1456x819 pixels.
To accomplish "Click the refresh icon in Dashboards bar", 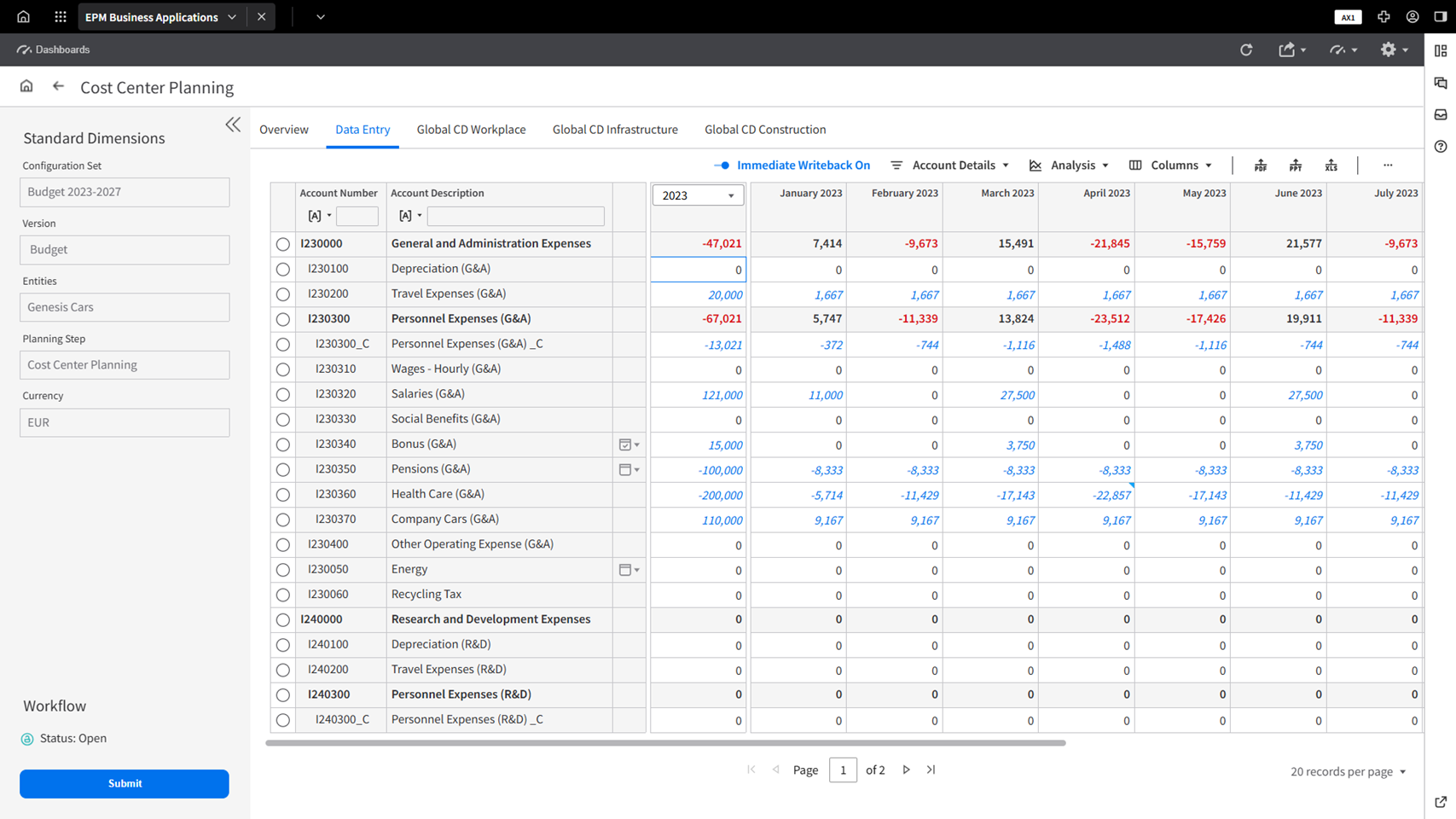I will (x=1246, y=49).
